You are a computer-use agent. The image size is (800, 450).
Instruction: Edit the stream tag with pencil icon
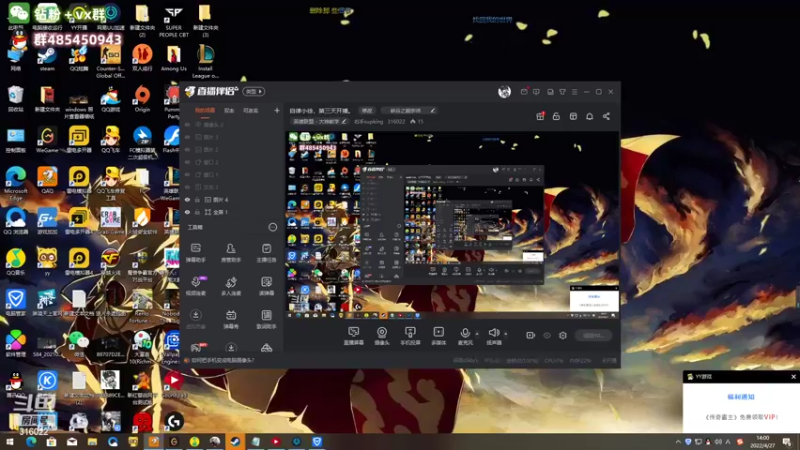point(433,110)
